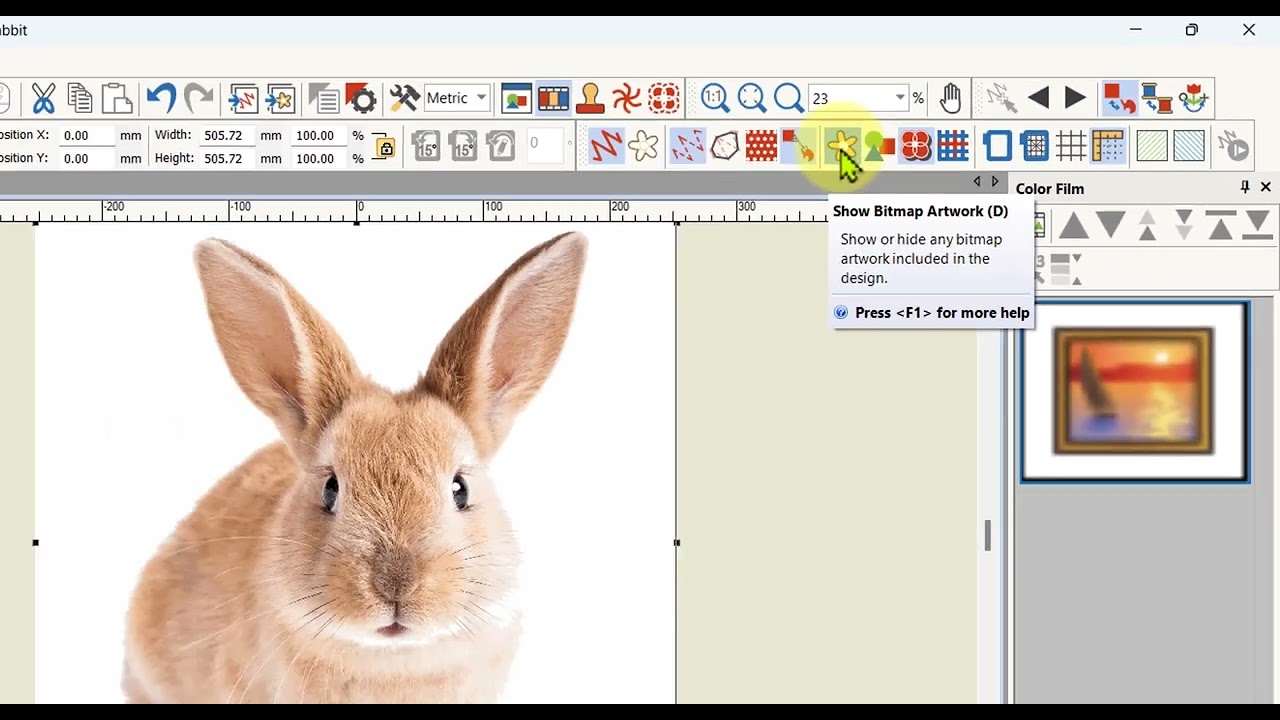Click the design picture window icon

(516, 98)
